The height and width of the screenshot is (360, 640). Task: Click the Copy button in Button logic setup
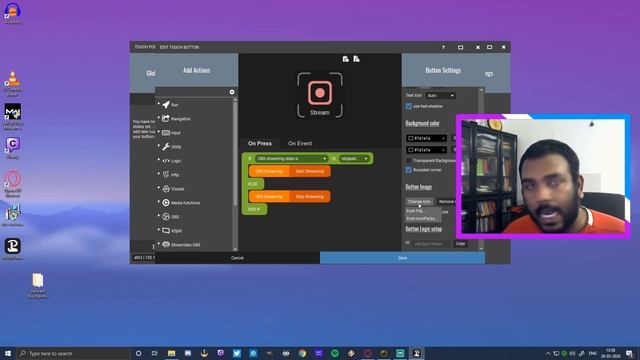(460, 244)
